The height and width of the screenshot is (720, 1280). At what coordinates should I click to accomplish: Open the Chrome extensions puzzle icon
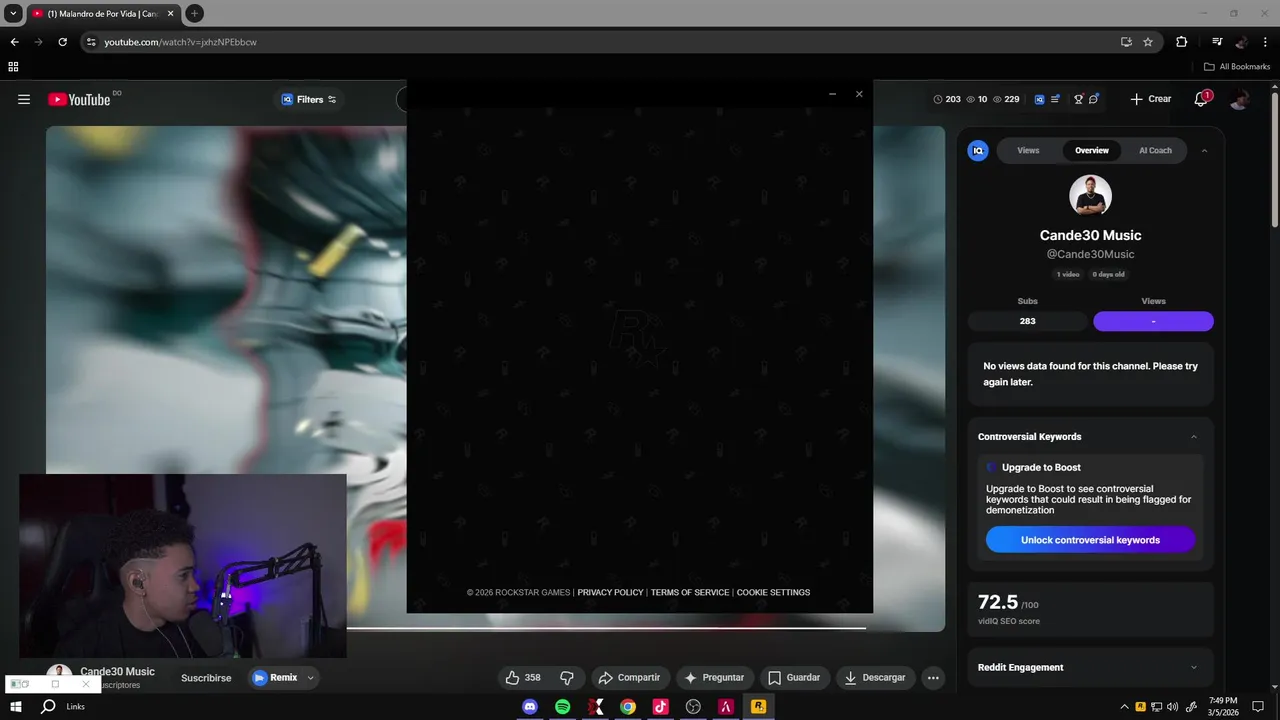pos(1182,42)
